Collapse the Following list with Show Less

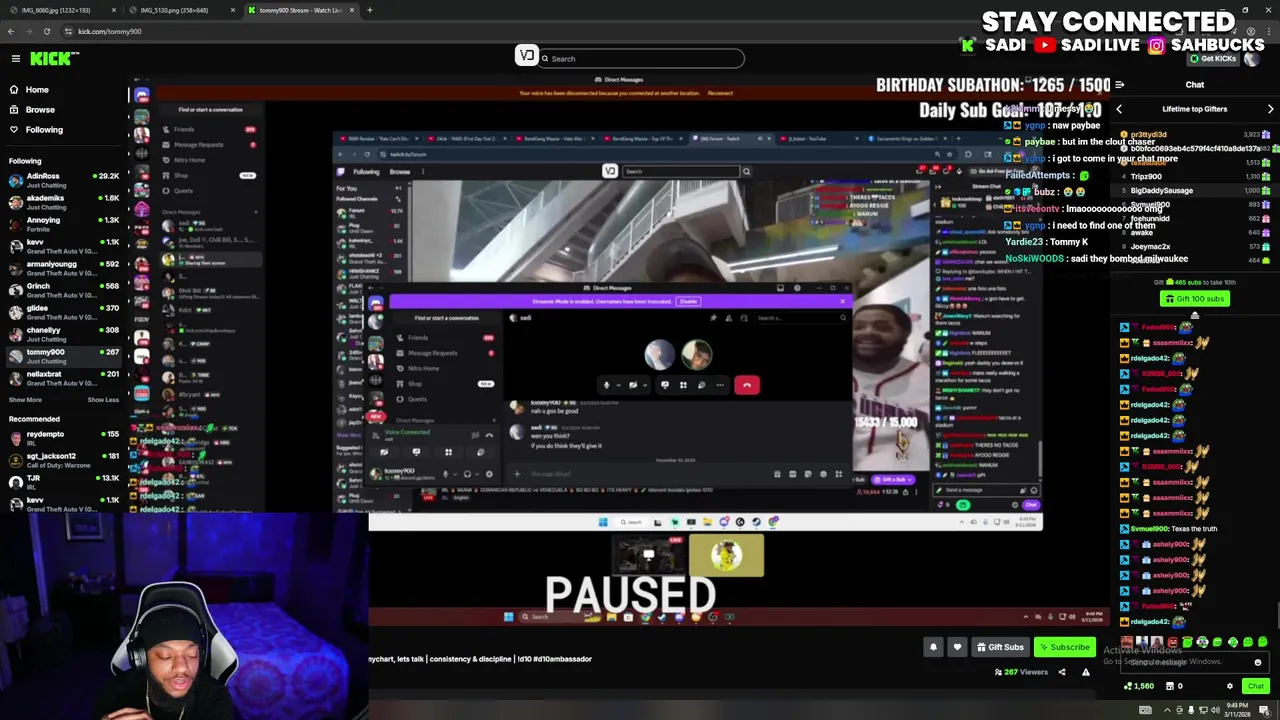103,400
